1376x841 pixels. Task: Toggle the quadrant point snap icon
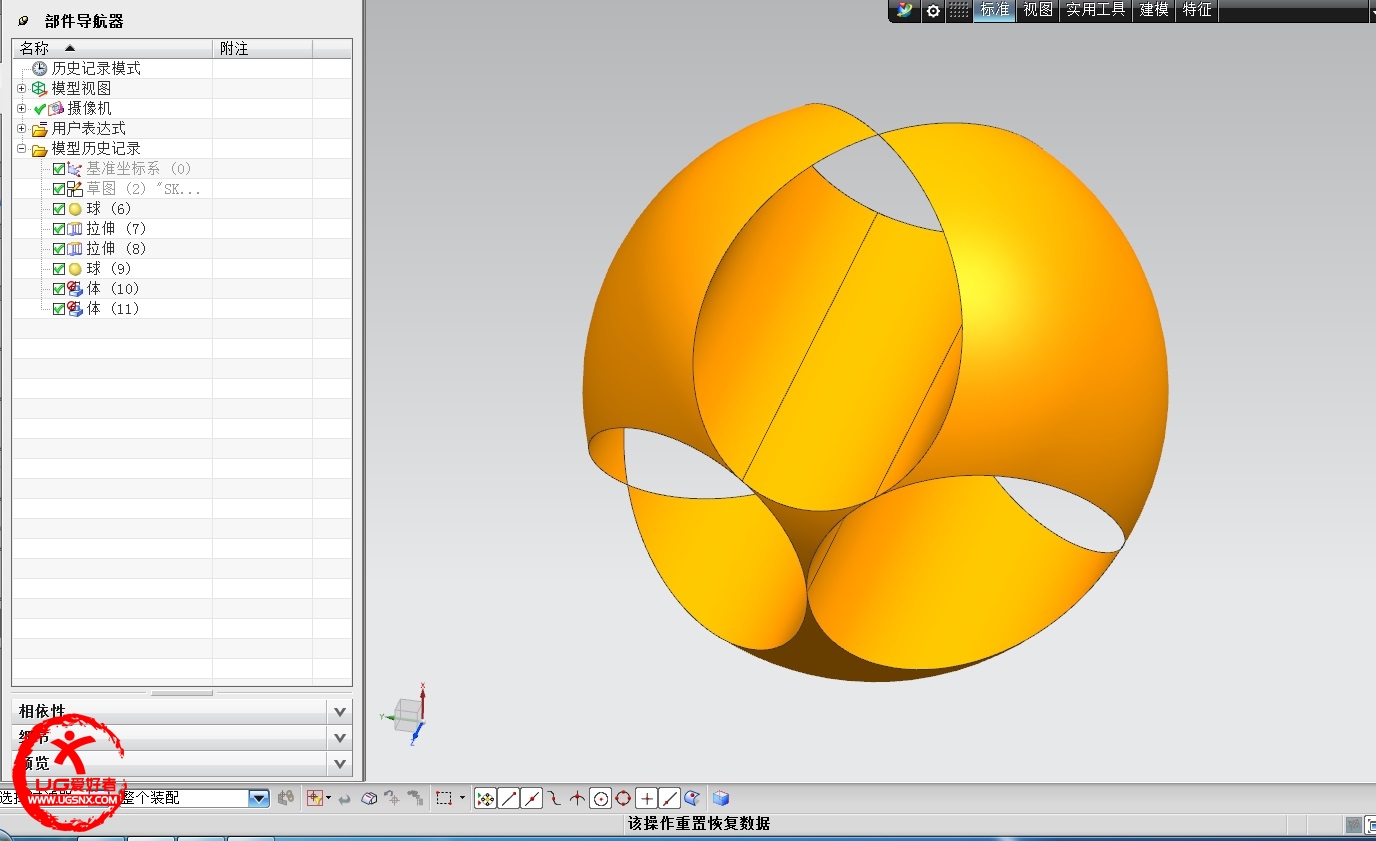[x=624, y=798]
